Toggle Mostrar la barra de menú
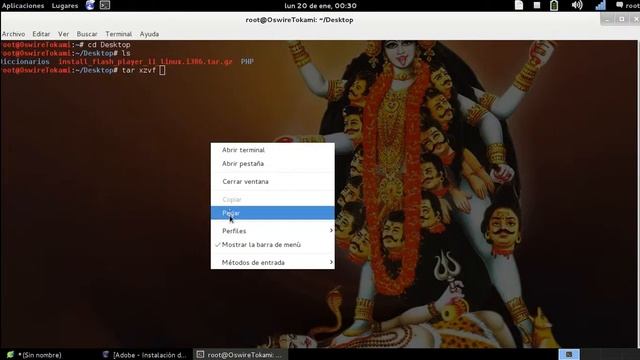Viewport: 640px width, 360px height. [272, 245]
